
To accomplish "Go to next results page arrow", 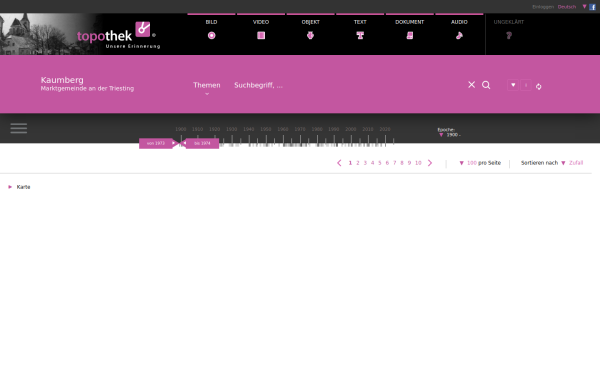I will pos(430,163).
